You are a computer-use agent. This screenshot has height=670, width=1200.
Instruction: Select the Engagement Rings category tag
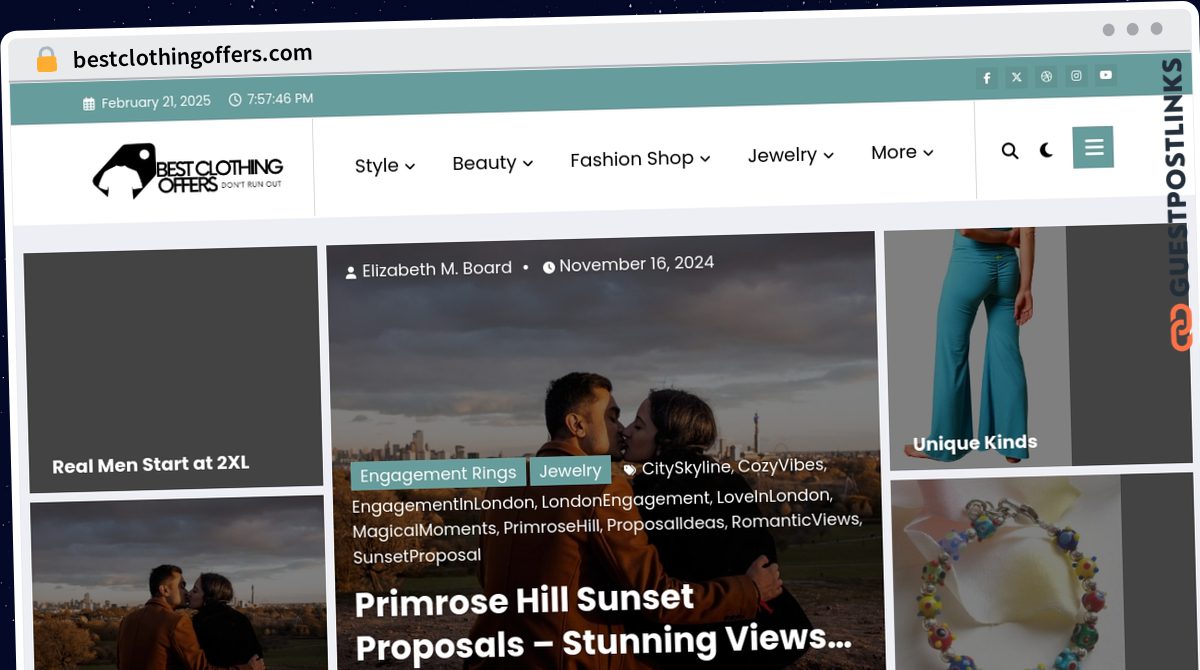pos(438,474)
